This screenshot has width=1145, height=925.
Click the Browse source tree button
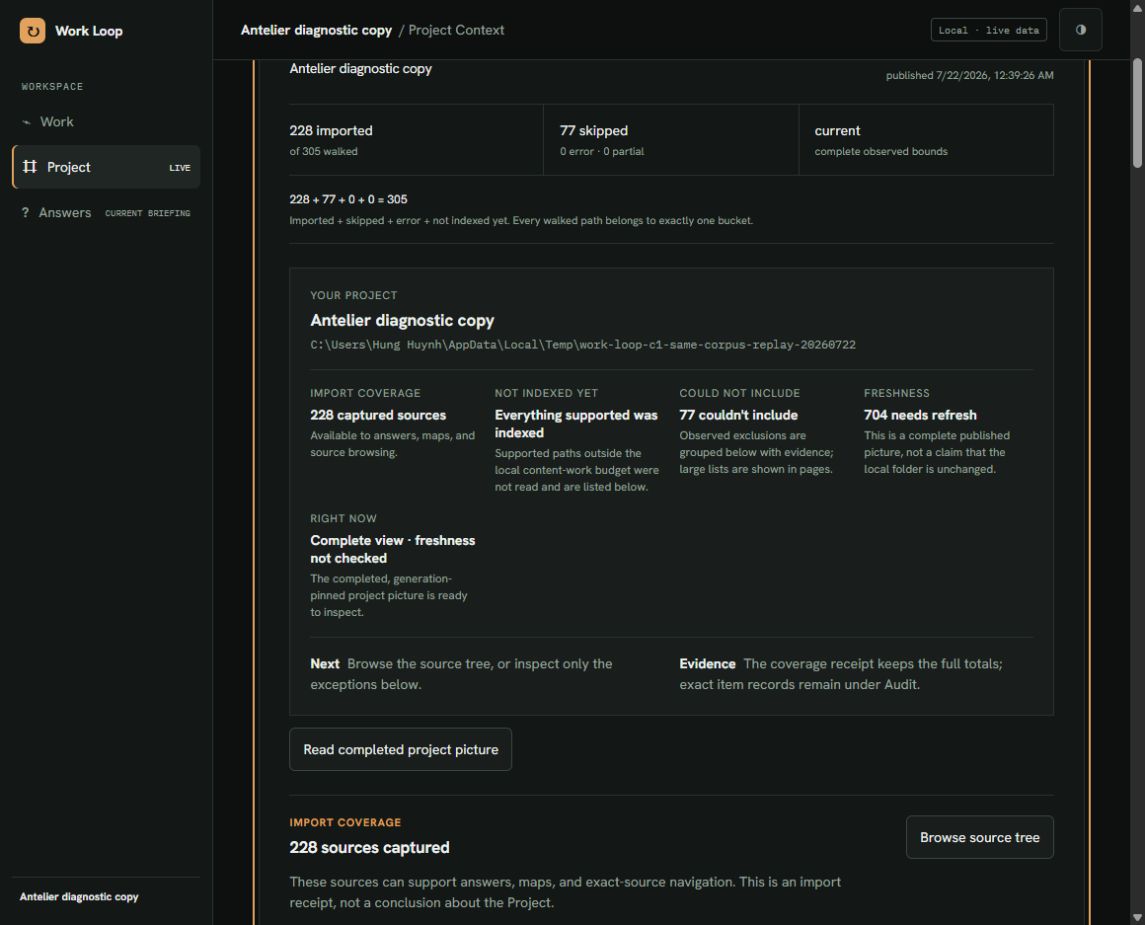coord(979,837)
